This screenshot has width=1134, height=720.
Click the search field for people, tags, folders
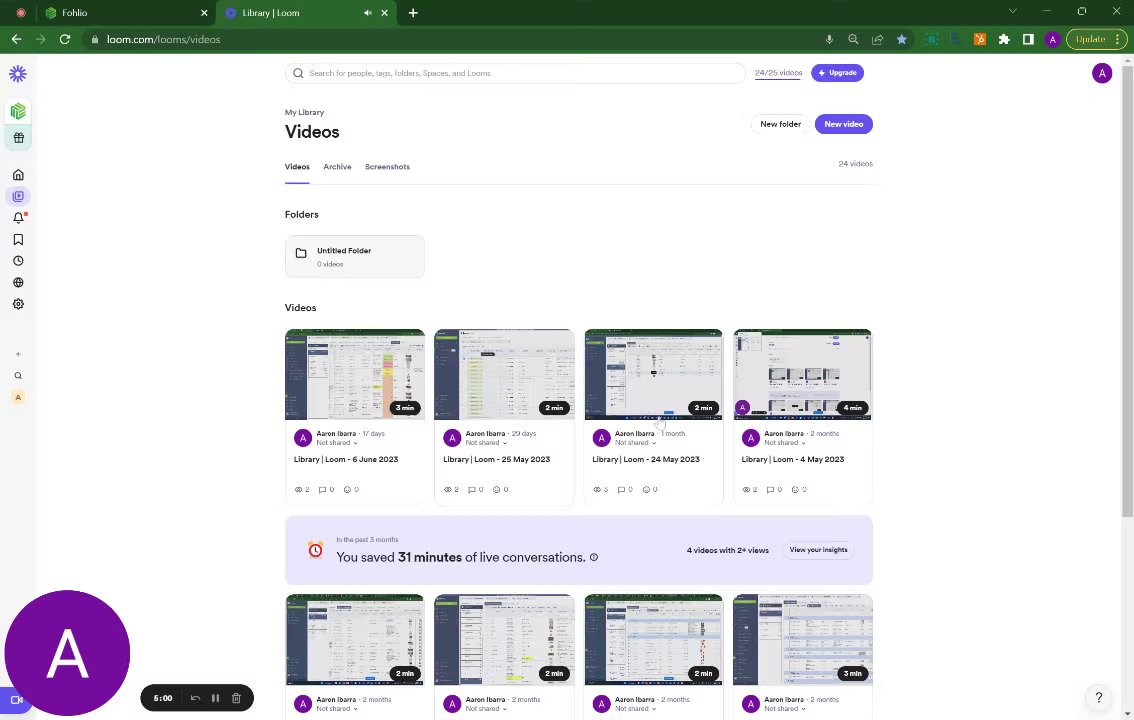[x=515, y=73]
